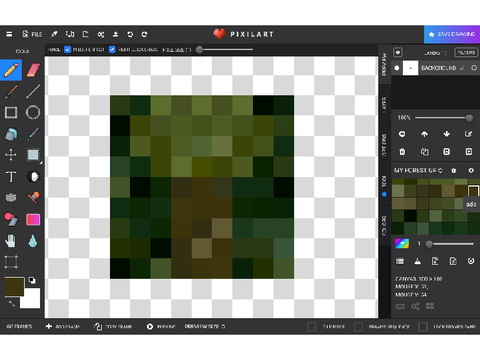This screenshot has width=480, height=360.
Task: Switch to the Colors side tab
Action: (384, 226)
